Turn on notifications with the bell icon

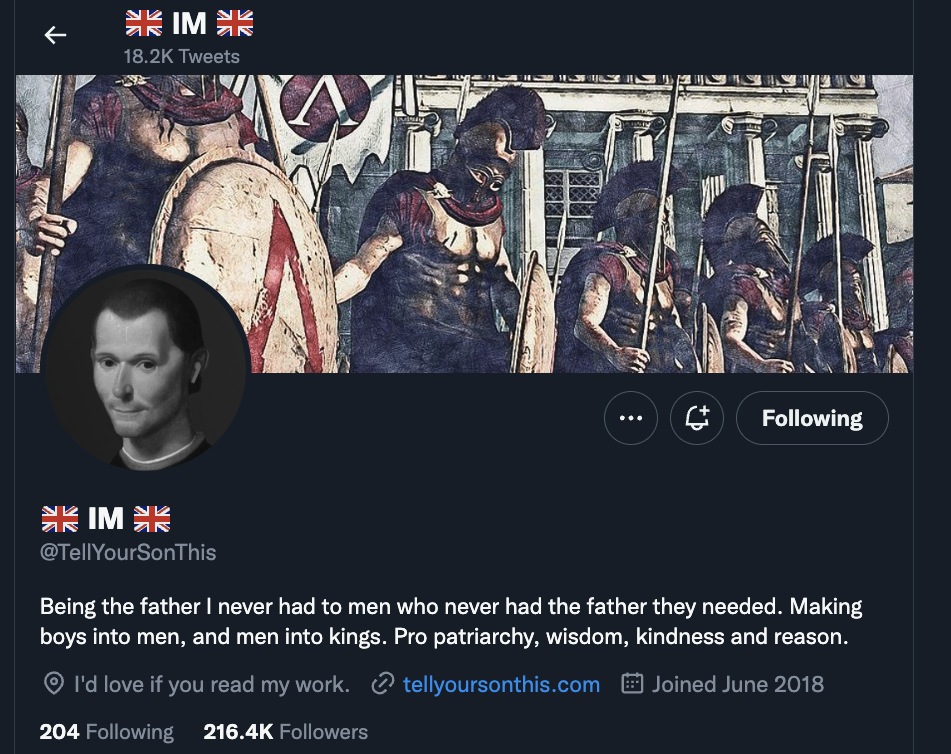[x=697, y=418]
